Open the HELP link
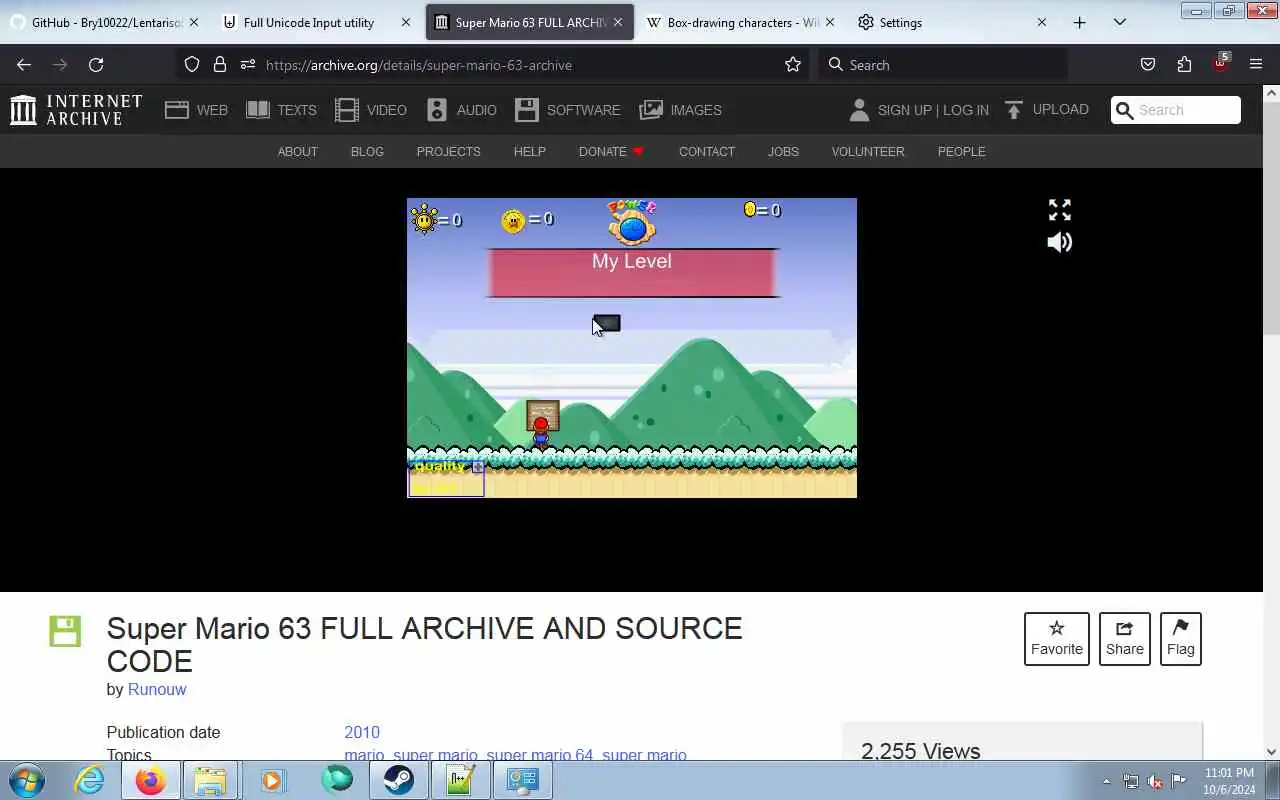1280x800 pixels. click(x=529, y=152)
